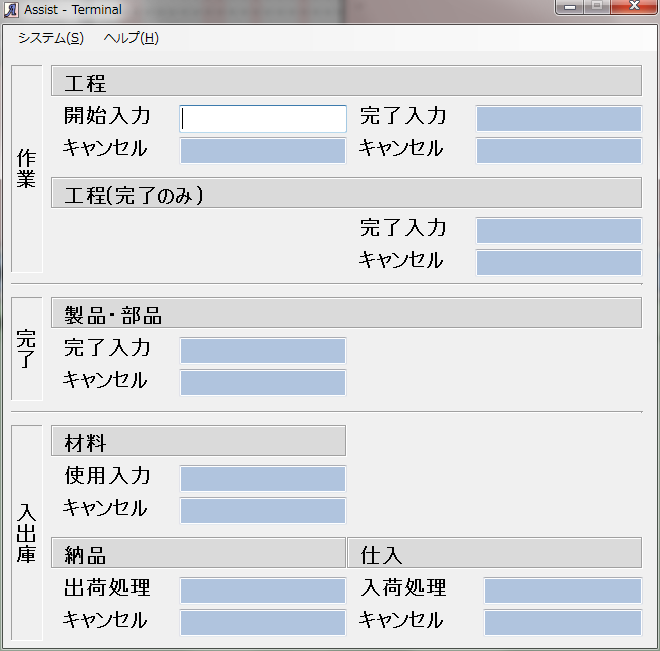The width and height of the screenshot is (660, 651).
Task: Click the 納品 section header
Action: coord(198,553)
